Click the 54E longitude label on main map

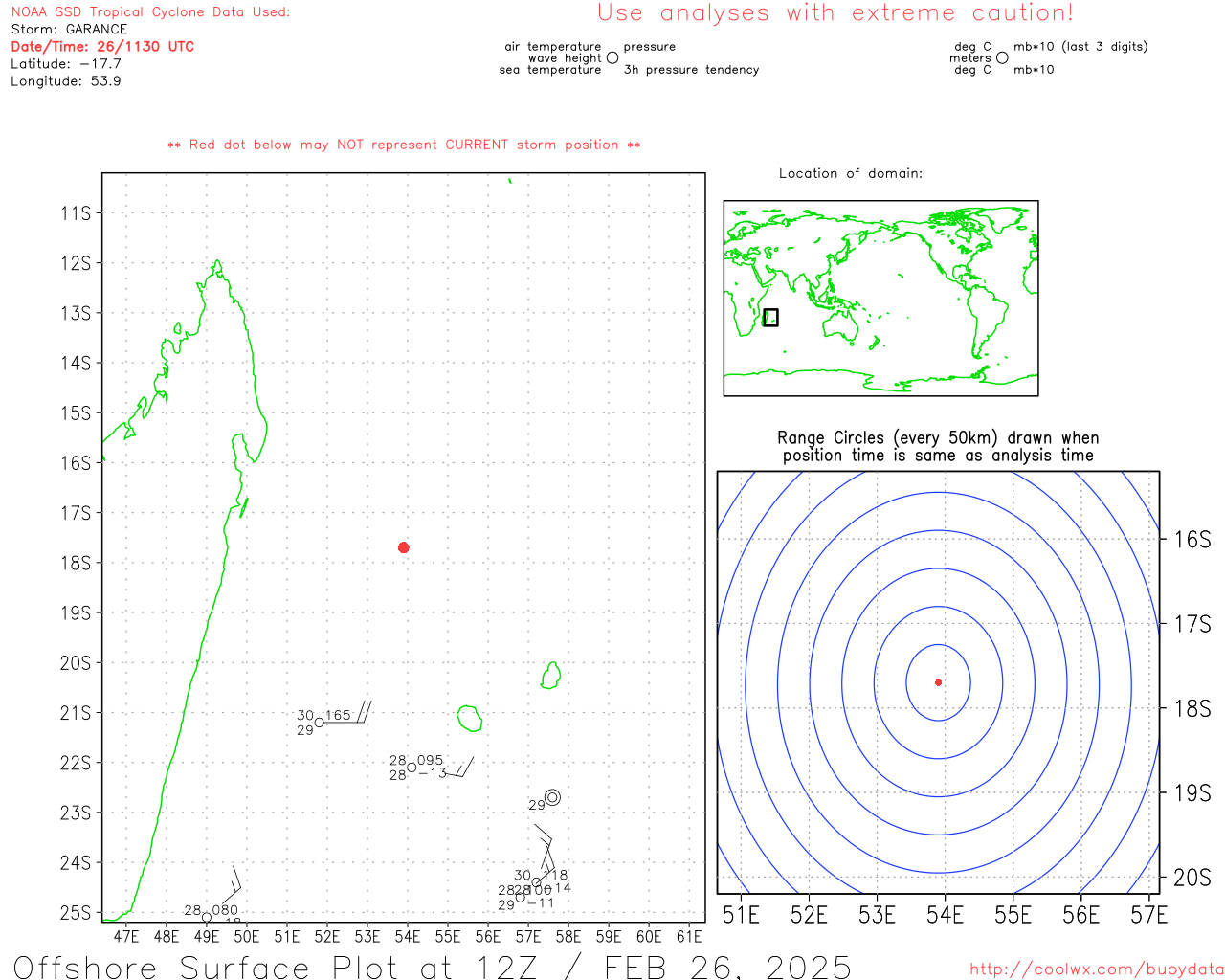408,937
